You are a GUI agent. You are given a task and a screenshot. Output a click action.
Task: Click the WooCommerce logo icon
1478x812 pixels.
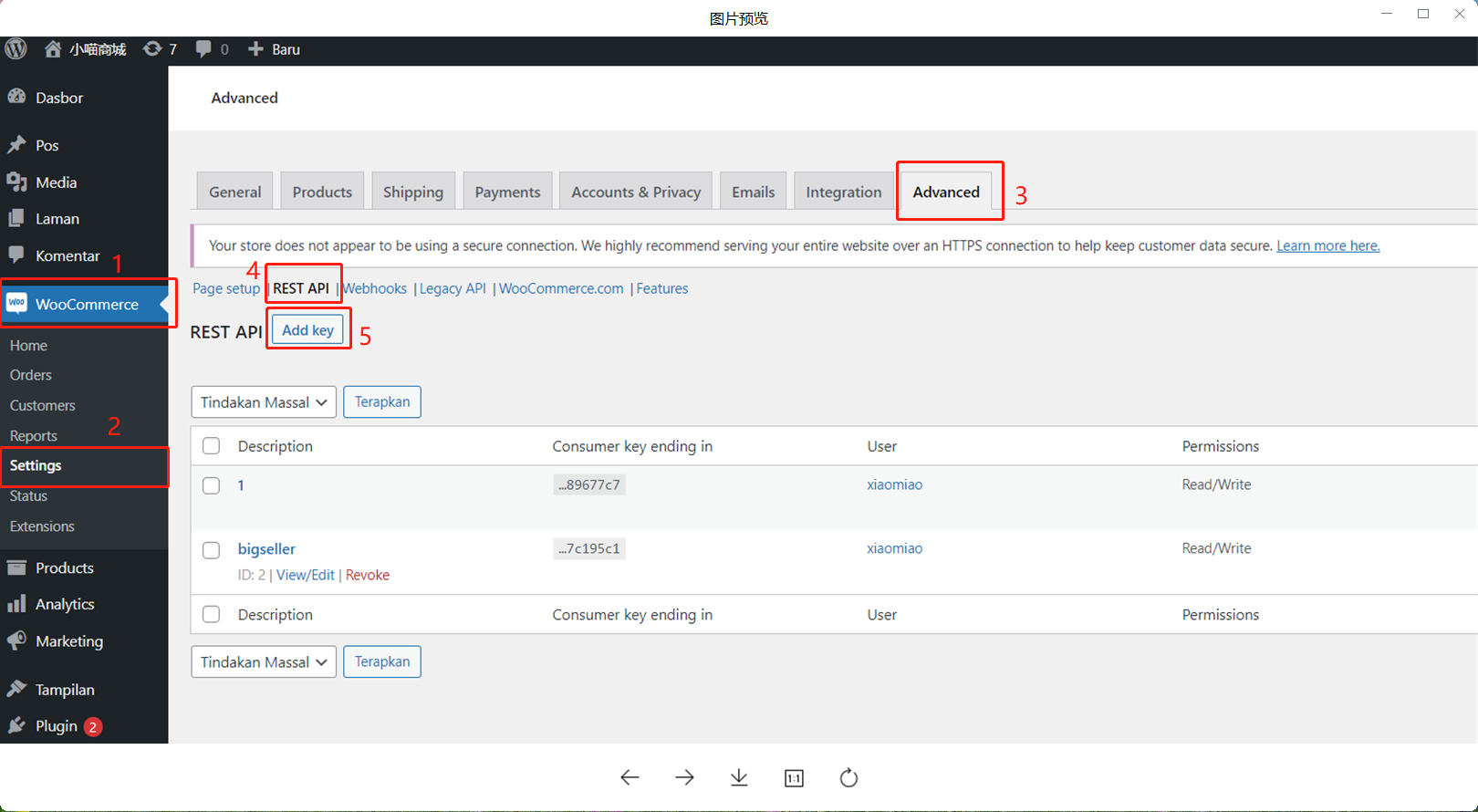16,303
